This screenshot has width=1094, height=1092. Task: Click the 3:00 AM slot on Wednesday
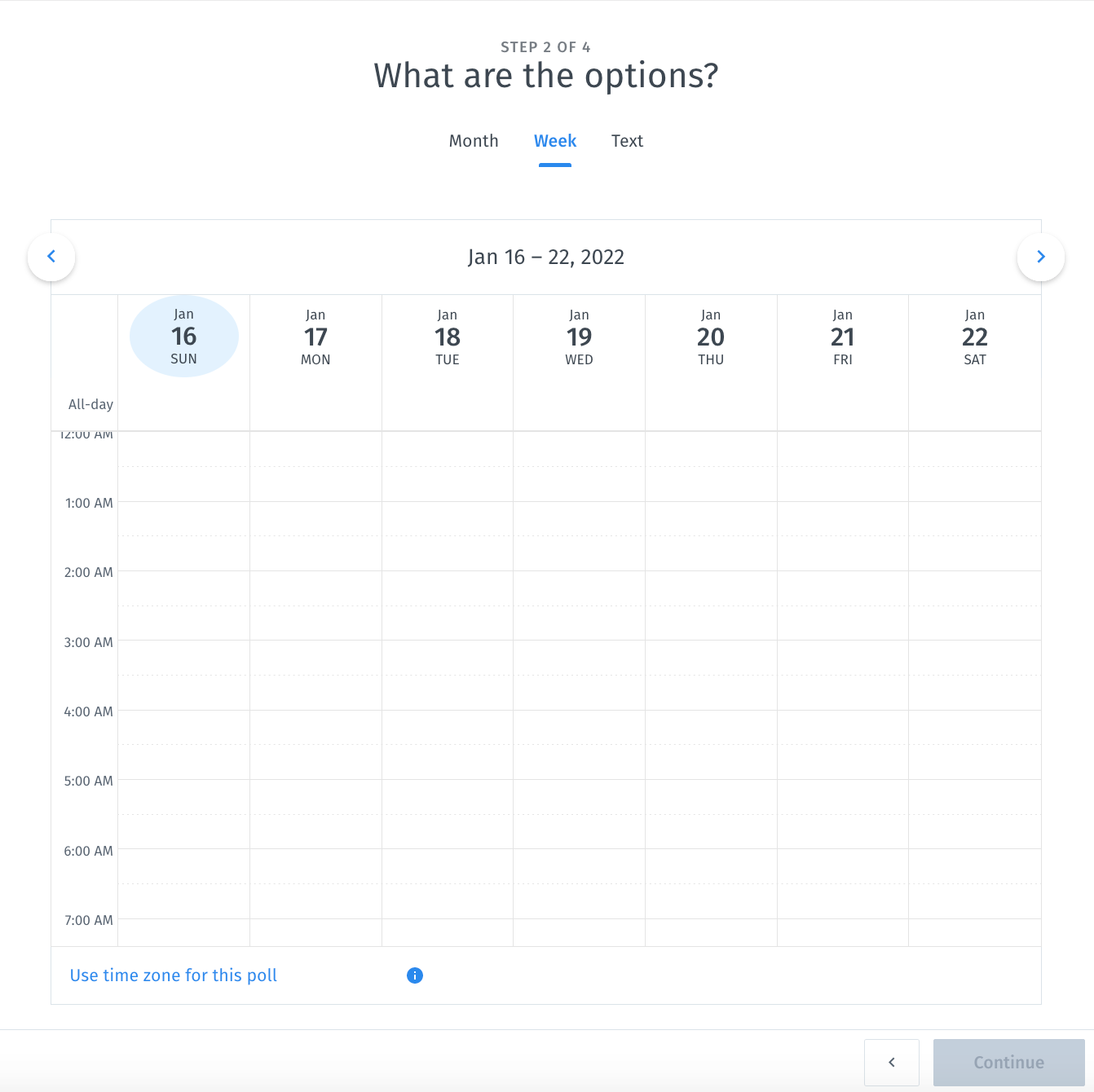click(x=579, y=658)
